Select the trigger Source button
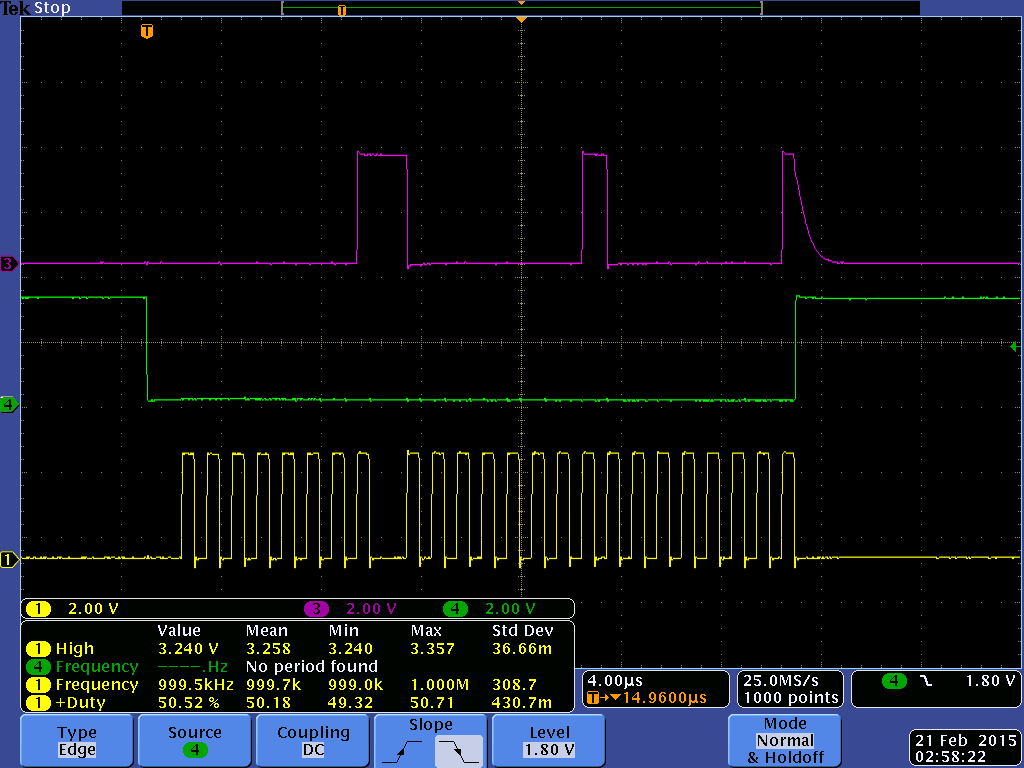 195,741
